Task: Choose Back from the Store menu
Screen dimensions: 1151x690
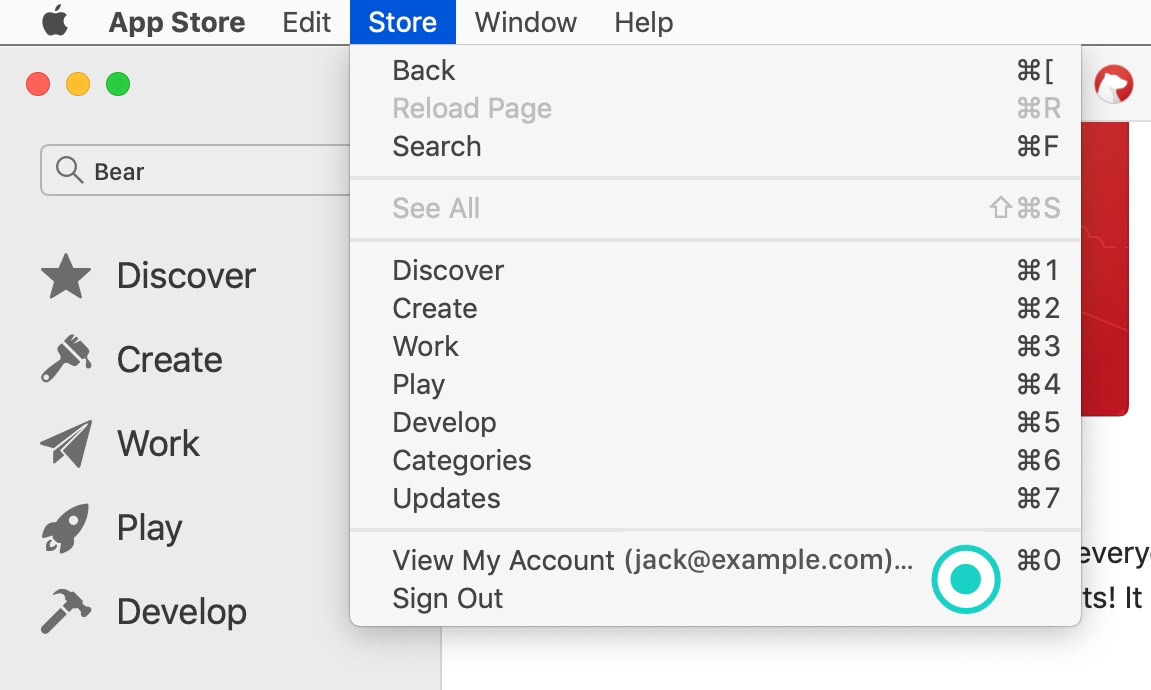Action: coord(424,71)
